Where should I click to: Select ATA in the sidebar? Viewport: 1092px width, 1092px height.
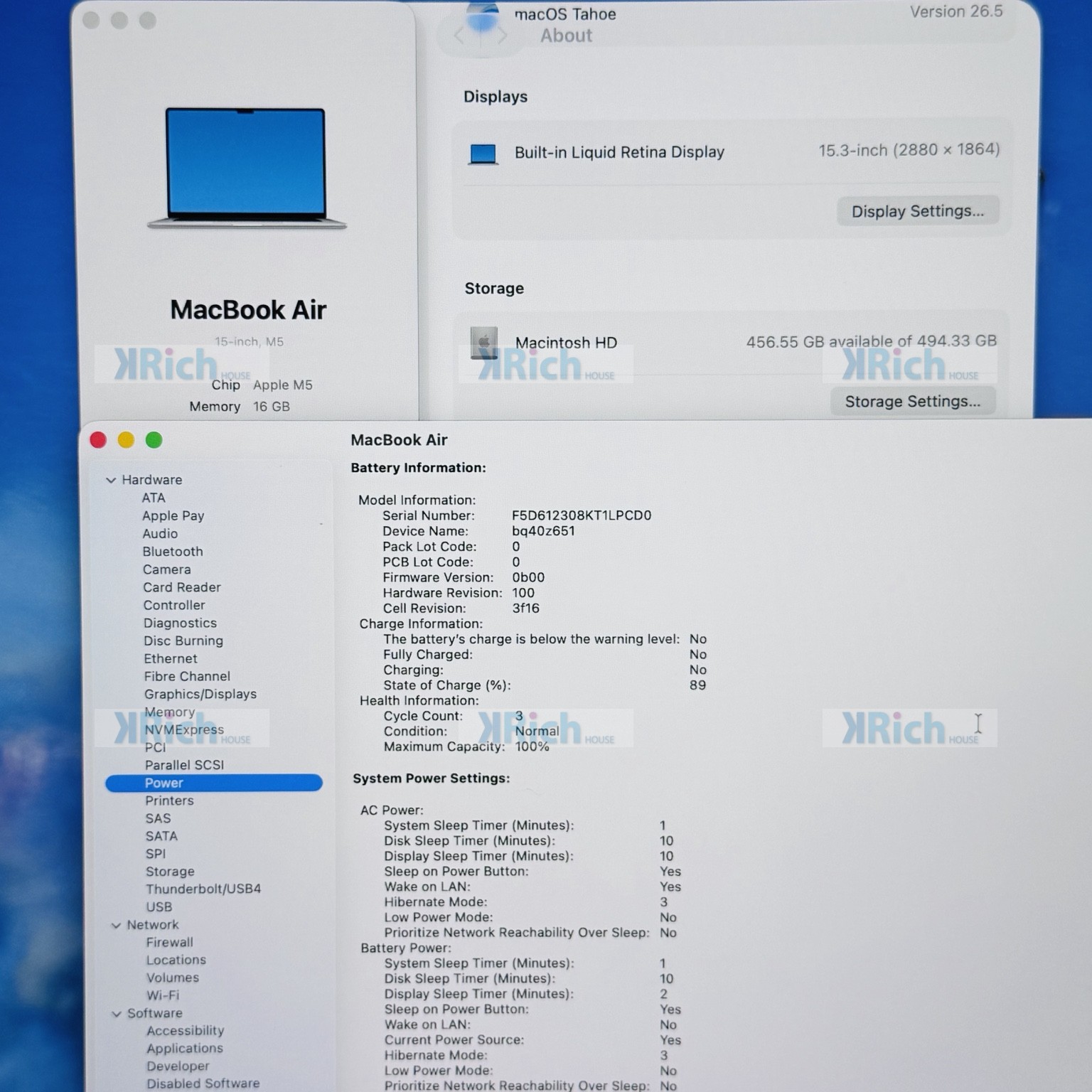click(x=154, y=498)
